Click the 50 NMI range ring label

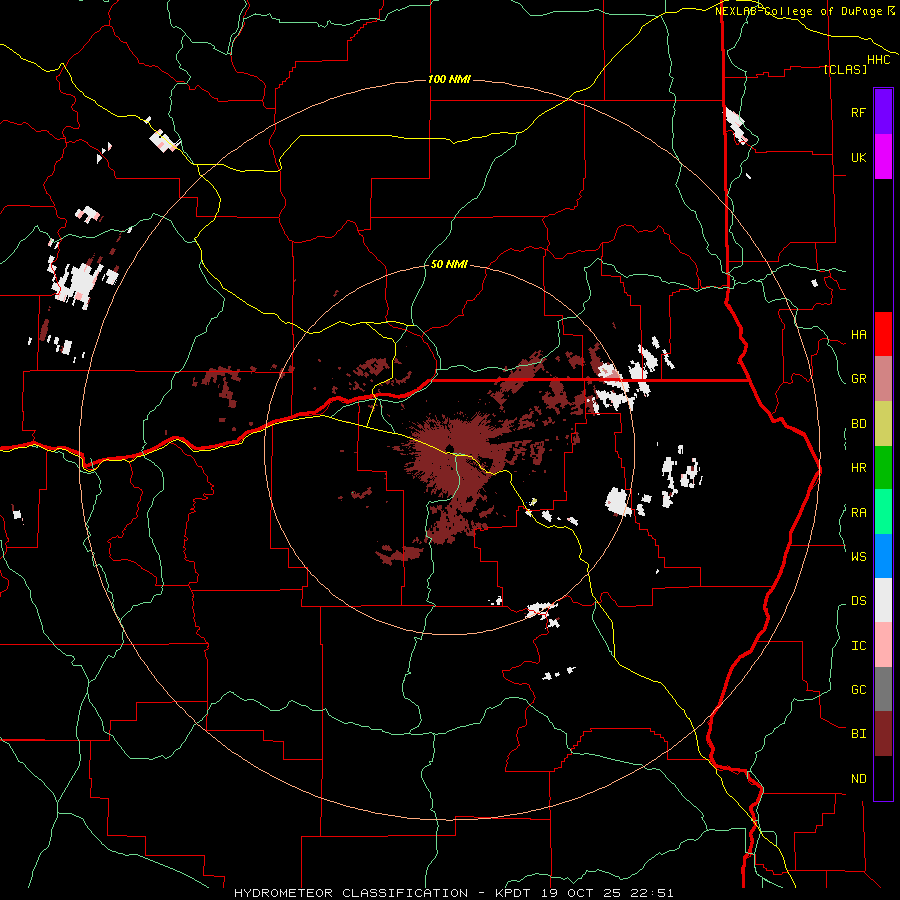pyautogui.click(x=449, y=264)
